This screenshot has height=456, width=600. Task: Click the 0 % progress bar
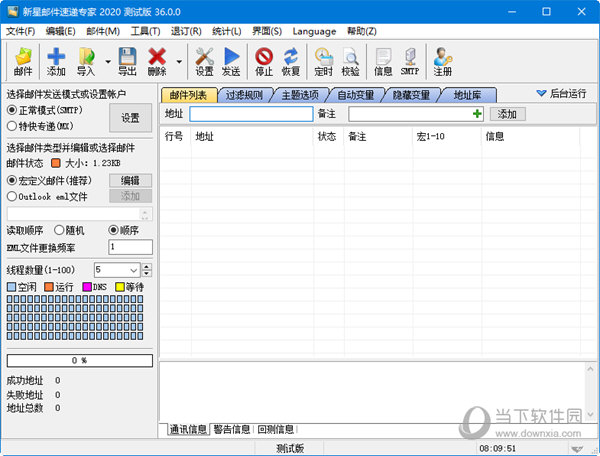pyautogui.click(x=80, y=360)
